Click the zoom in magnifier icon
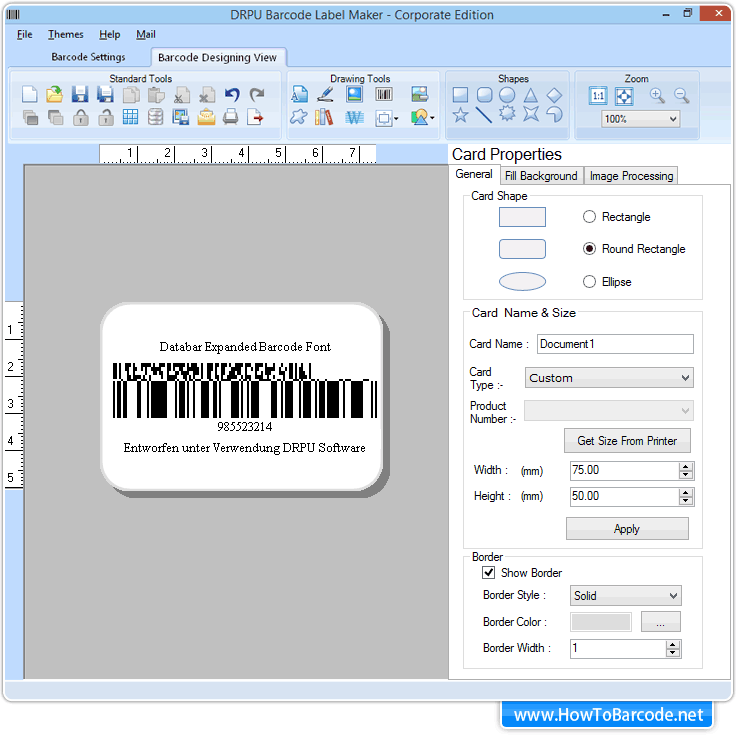The width and height of the screenshot is (736, 735). tap(657, 96)
